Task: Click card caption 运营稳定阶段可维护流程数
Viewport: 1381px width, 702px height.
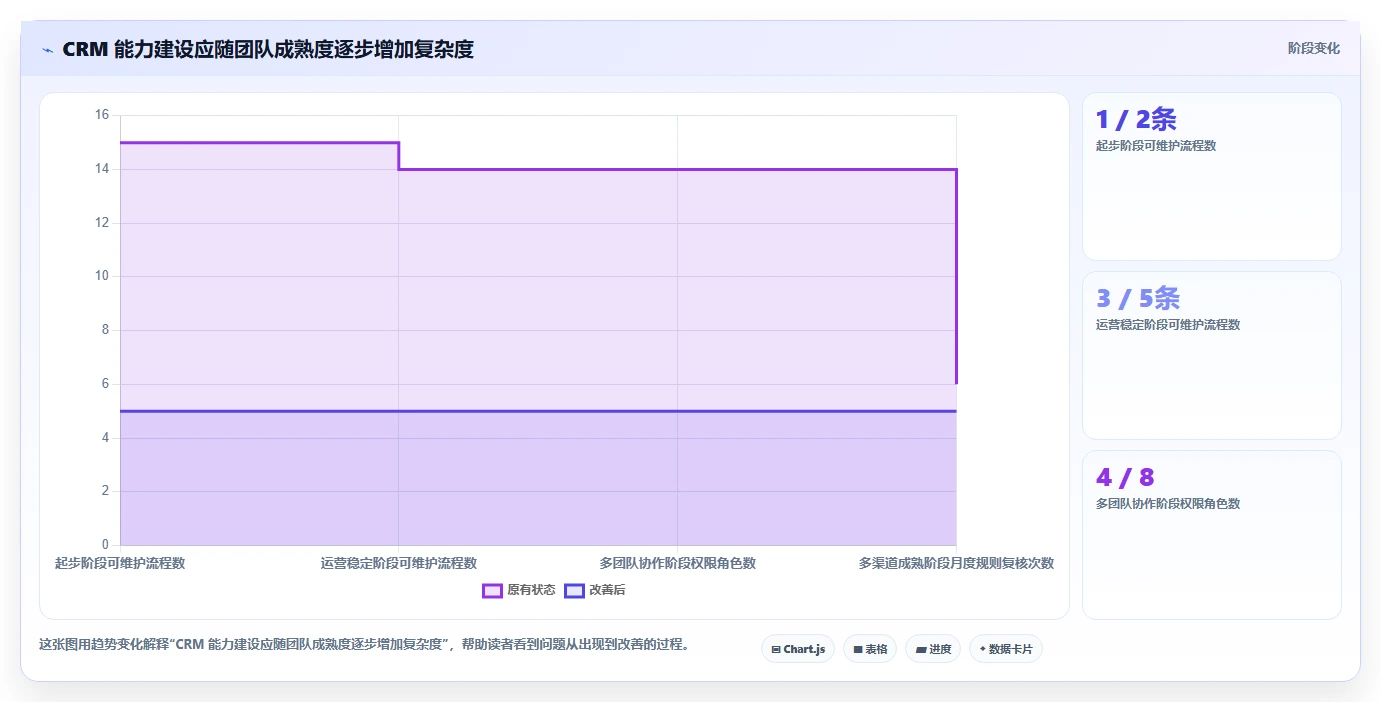Action: (1168, 325)
